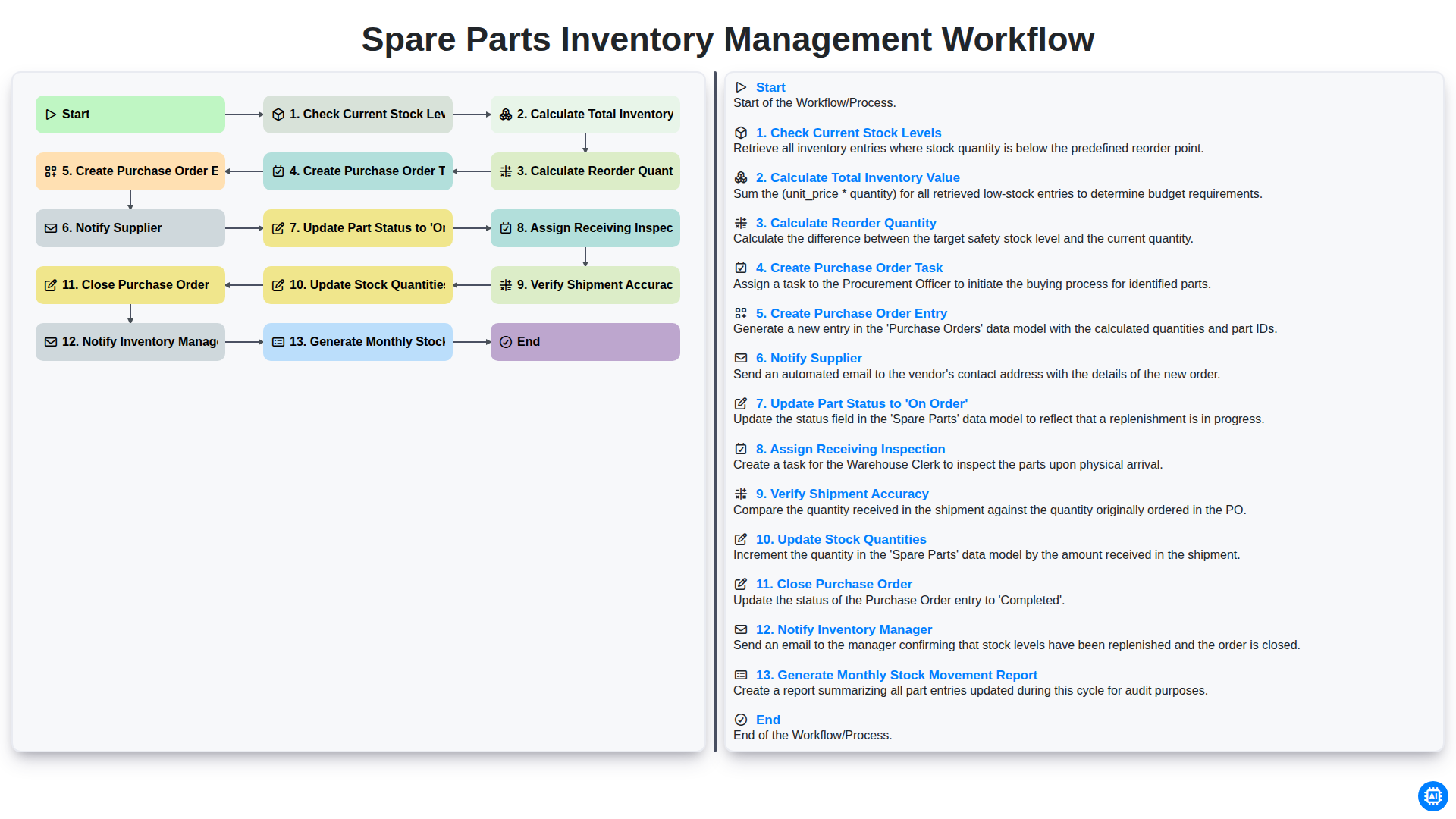Open the '7. Update Part Status to On Order' link
This screenshot has width=1456, height=819.
point(861,403)
